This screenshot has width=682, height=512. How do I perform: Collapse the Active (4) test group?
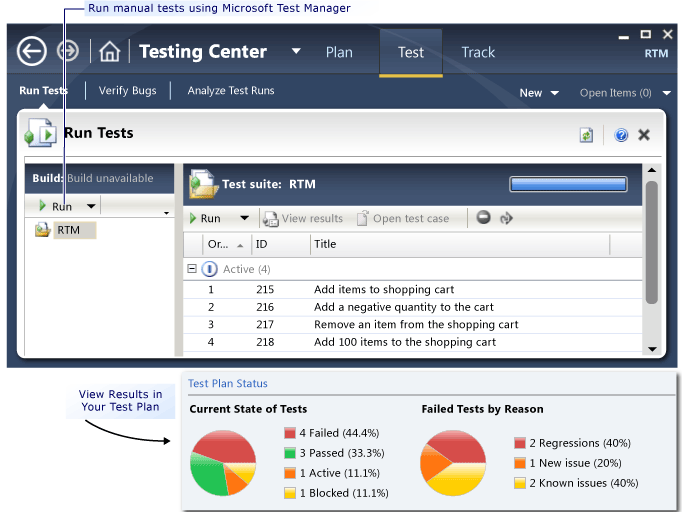click(x=191, y=269)
